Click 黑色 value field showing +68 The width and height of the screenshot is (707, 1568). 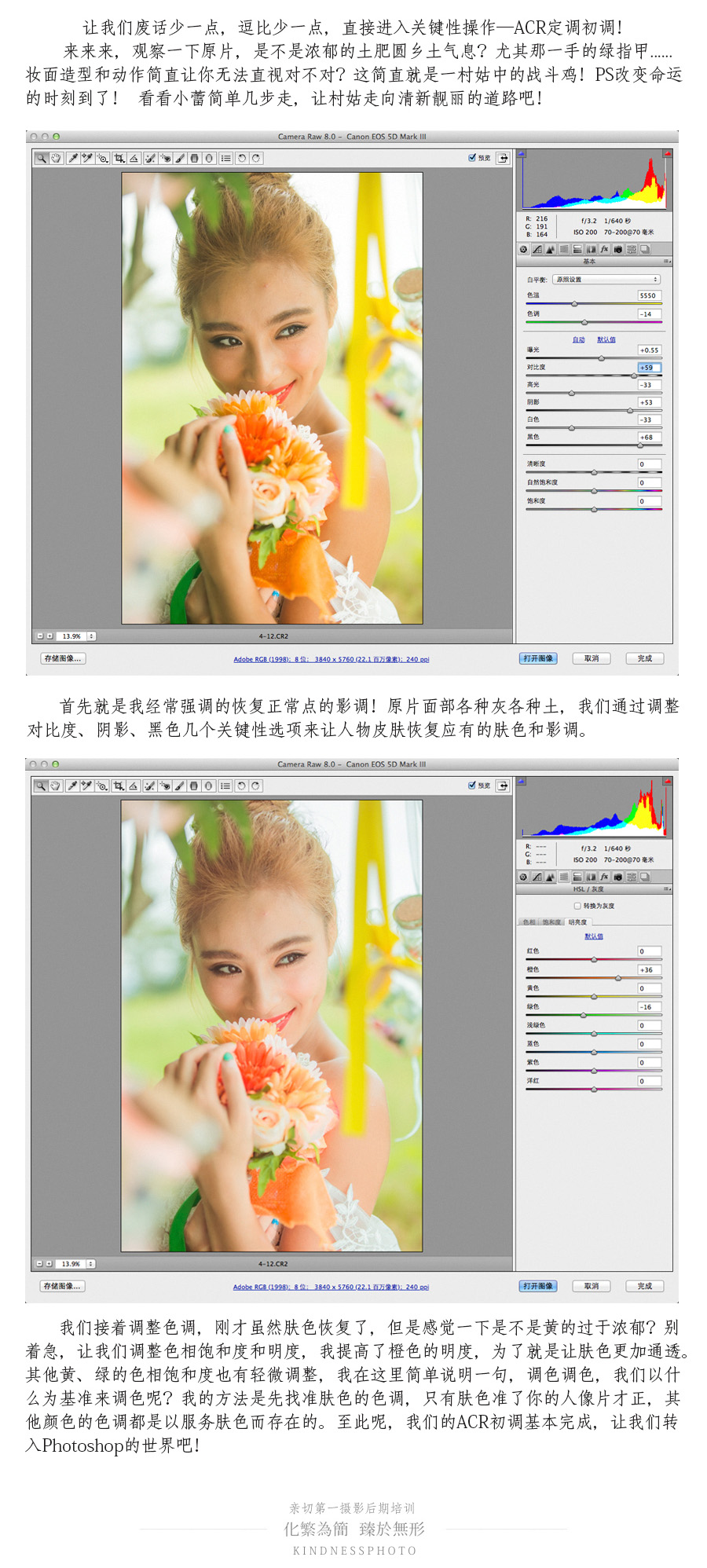click(x=649, y=438)
